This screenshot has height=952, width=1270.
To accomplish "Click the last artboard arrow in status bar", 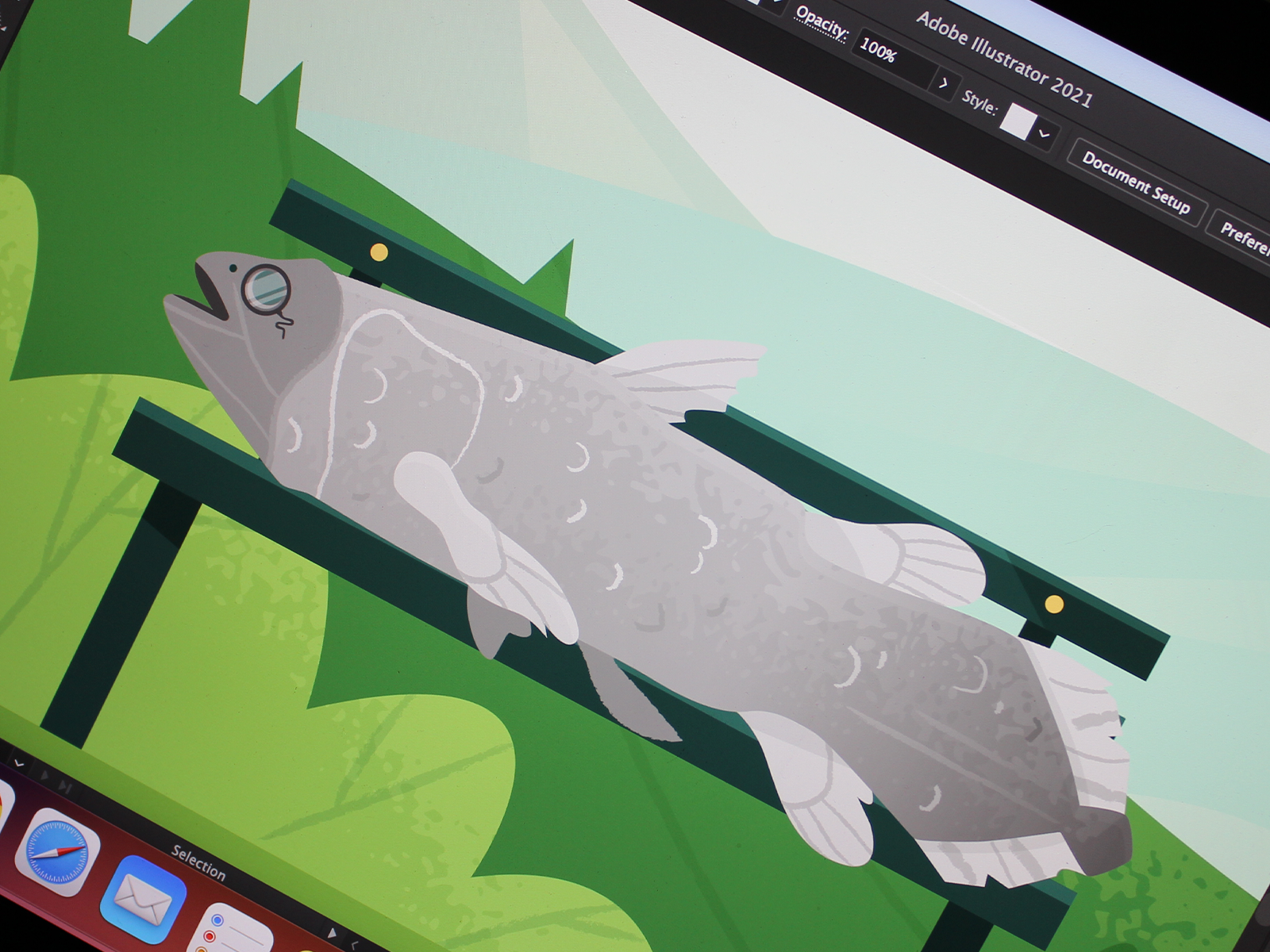I will pos(66,785).
